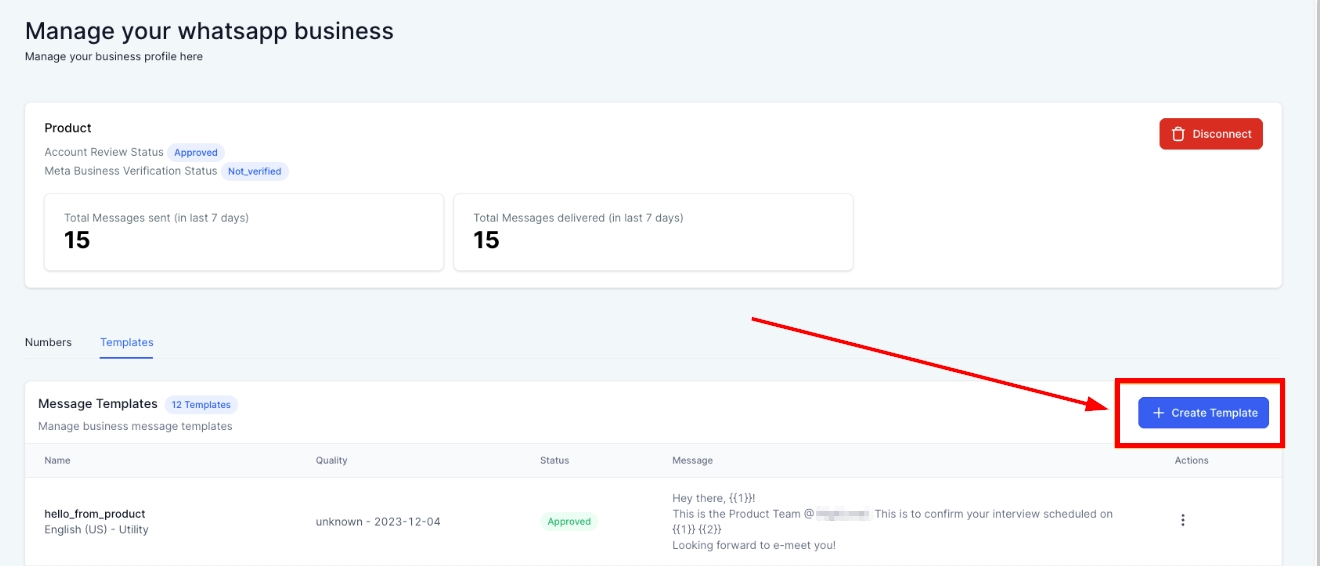Click the red Disconnect button label
This screenshot has width=1320, height=566.
(1221, 134)
